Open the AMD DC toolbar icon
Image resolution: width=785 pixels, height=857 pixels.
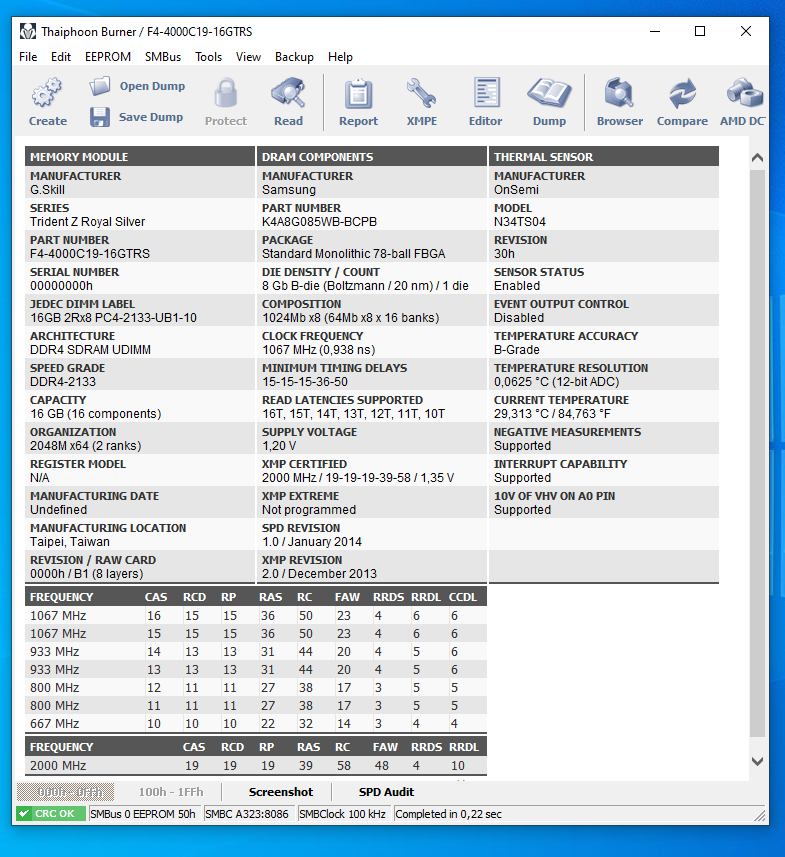(x=744, y=92)
